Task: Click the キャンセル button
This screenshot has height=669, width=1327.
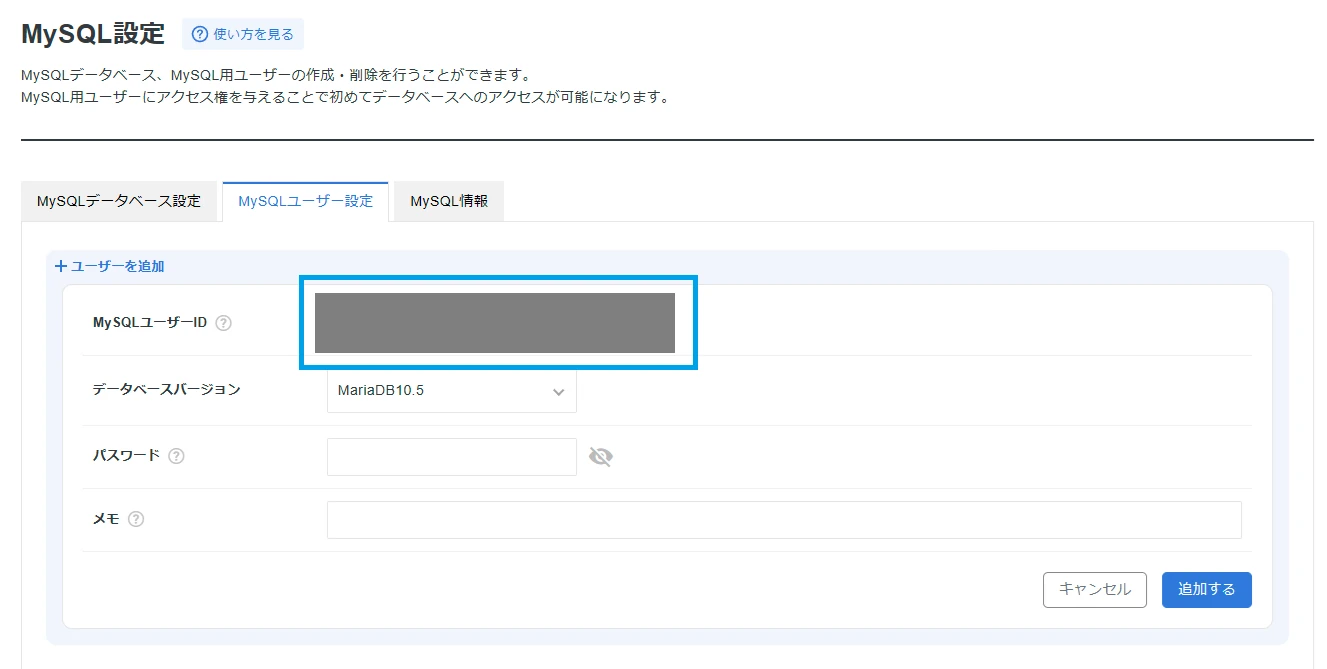Action: [x=1094, y=589]
